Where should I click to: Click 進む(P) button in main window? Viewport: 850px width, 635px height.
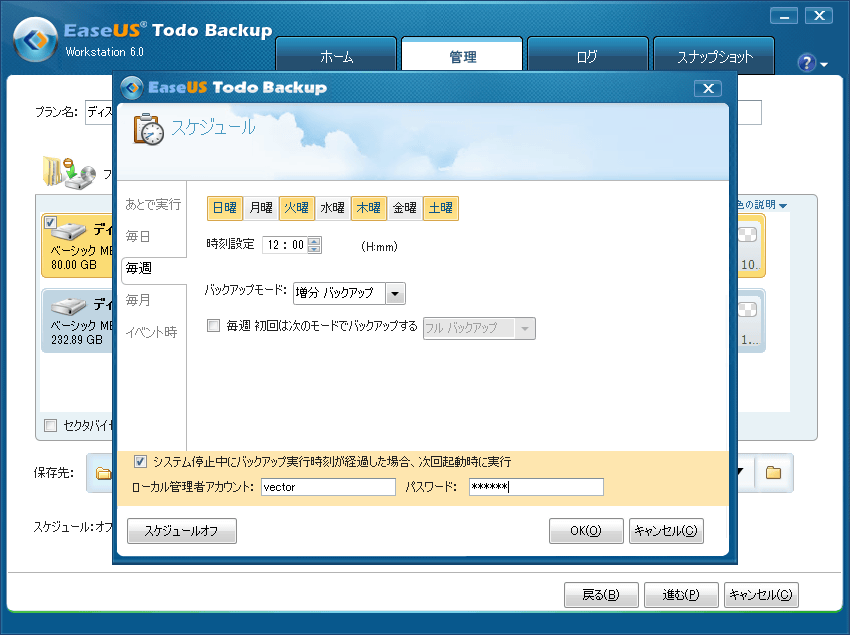pos(681,595)
